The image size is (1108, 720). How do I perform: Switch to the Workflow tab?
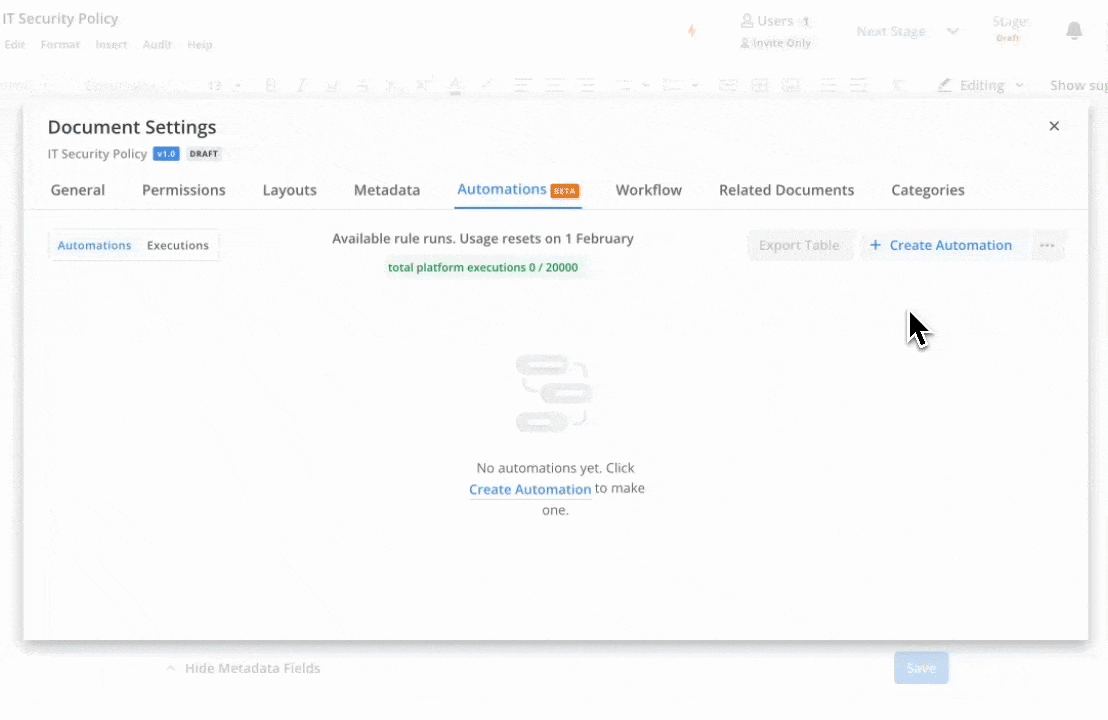coord(648,190)
